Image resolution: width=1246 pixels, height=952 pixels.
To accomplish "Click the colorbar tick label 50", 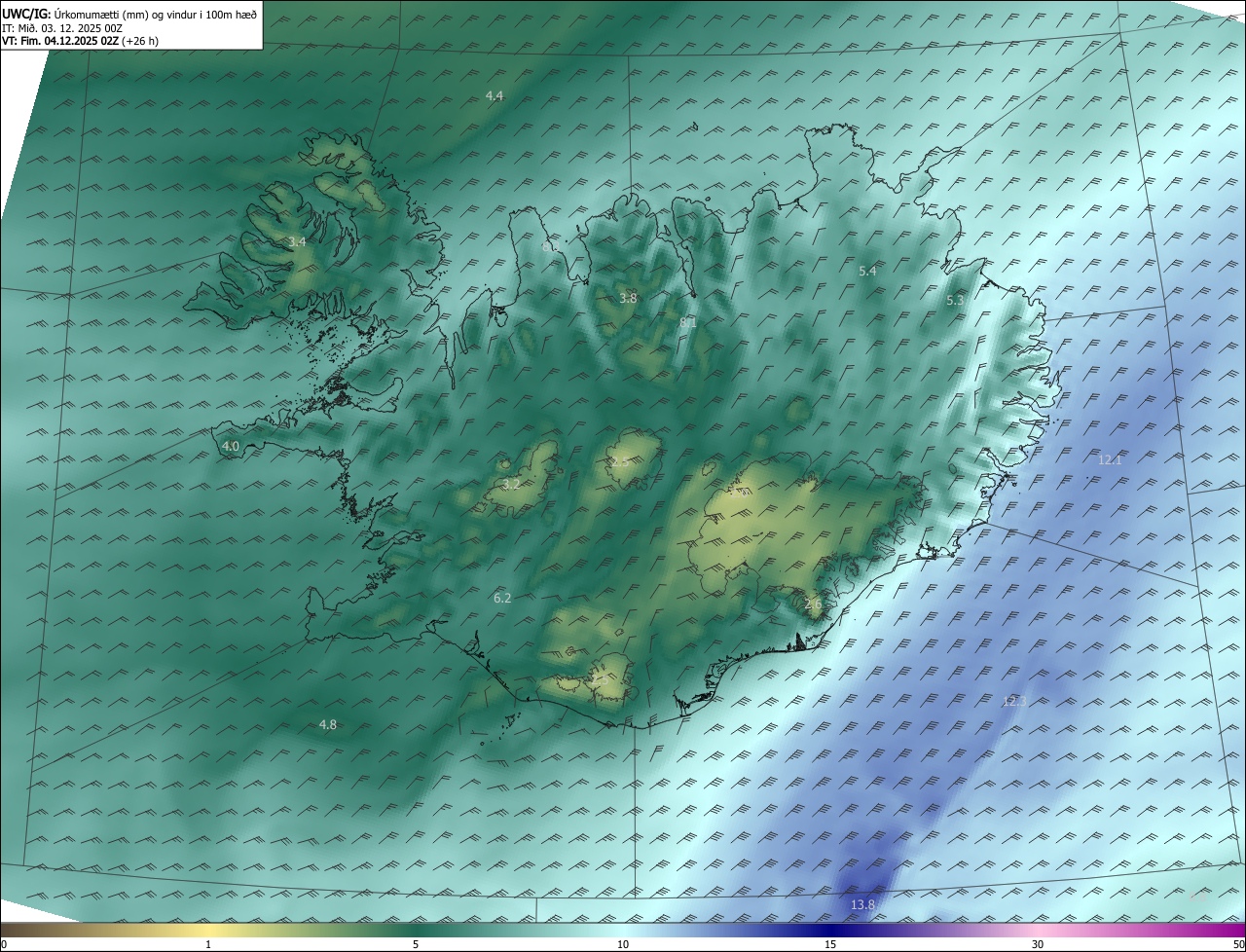I will pyautogui.click(x=1238, y=944).
